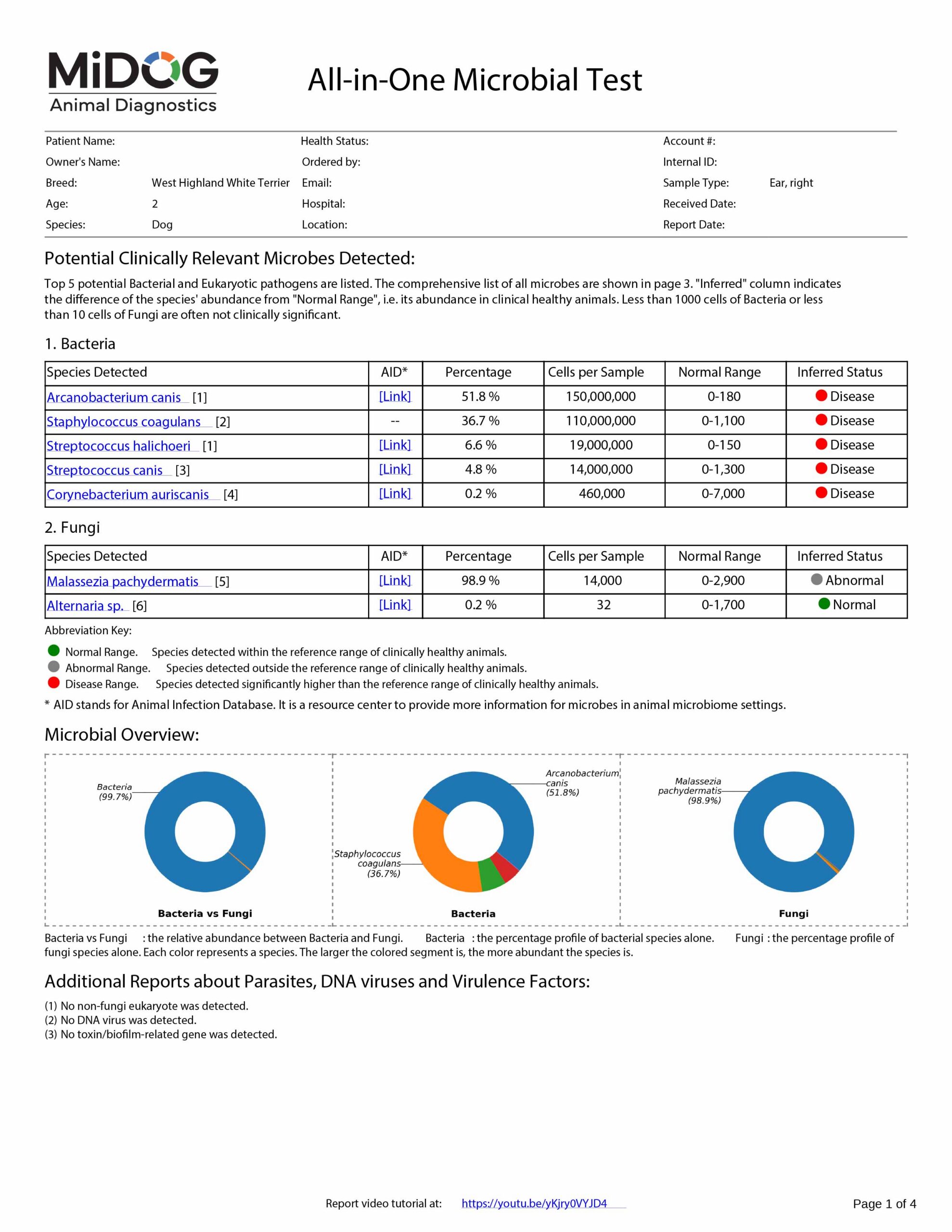Click the 'All-in-One Microbial Test' title

tap(475, 79)
